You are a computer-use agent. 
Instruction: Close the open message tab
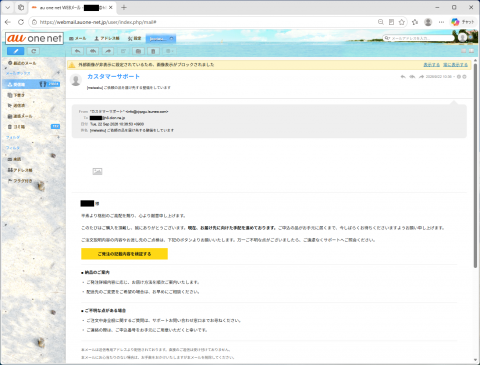click(172, 39)
